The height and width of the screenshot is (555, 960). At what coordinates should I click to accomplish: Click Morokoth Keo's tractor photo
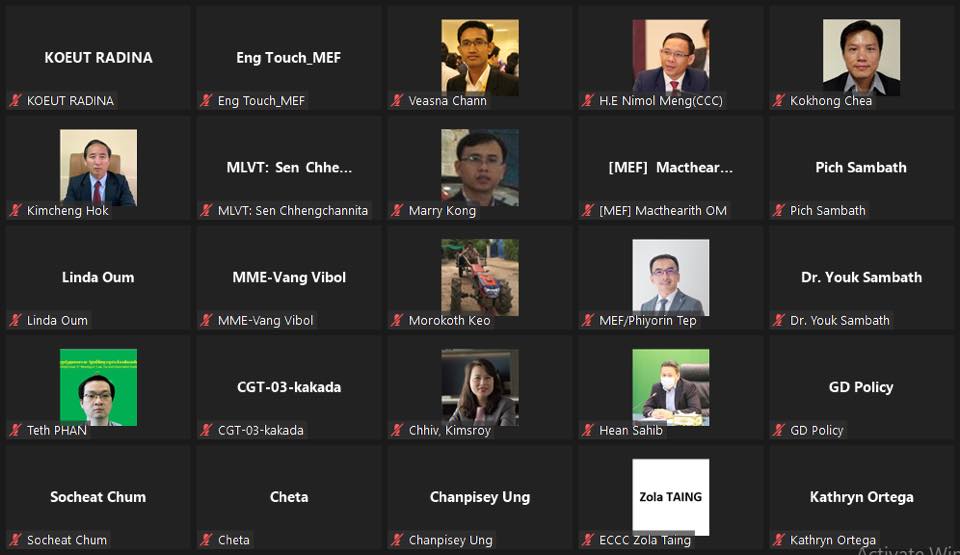480,277
